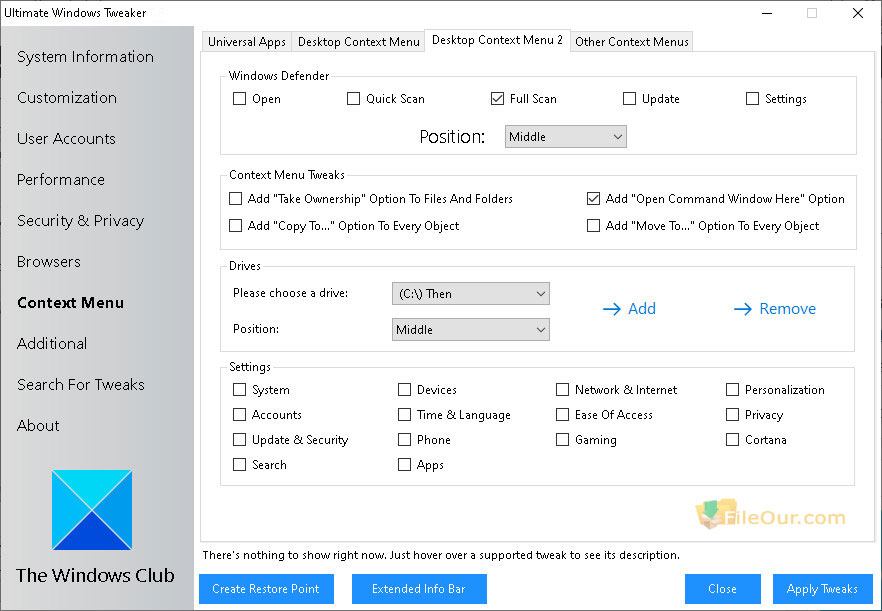The height and width of the screenshot is (611, 882).
Task: Select Context Menu in the sidebar
Action: click(x=70, y=303)
